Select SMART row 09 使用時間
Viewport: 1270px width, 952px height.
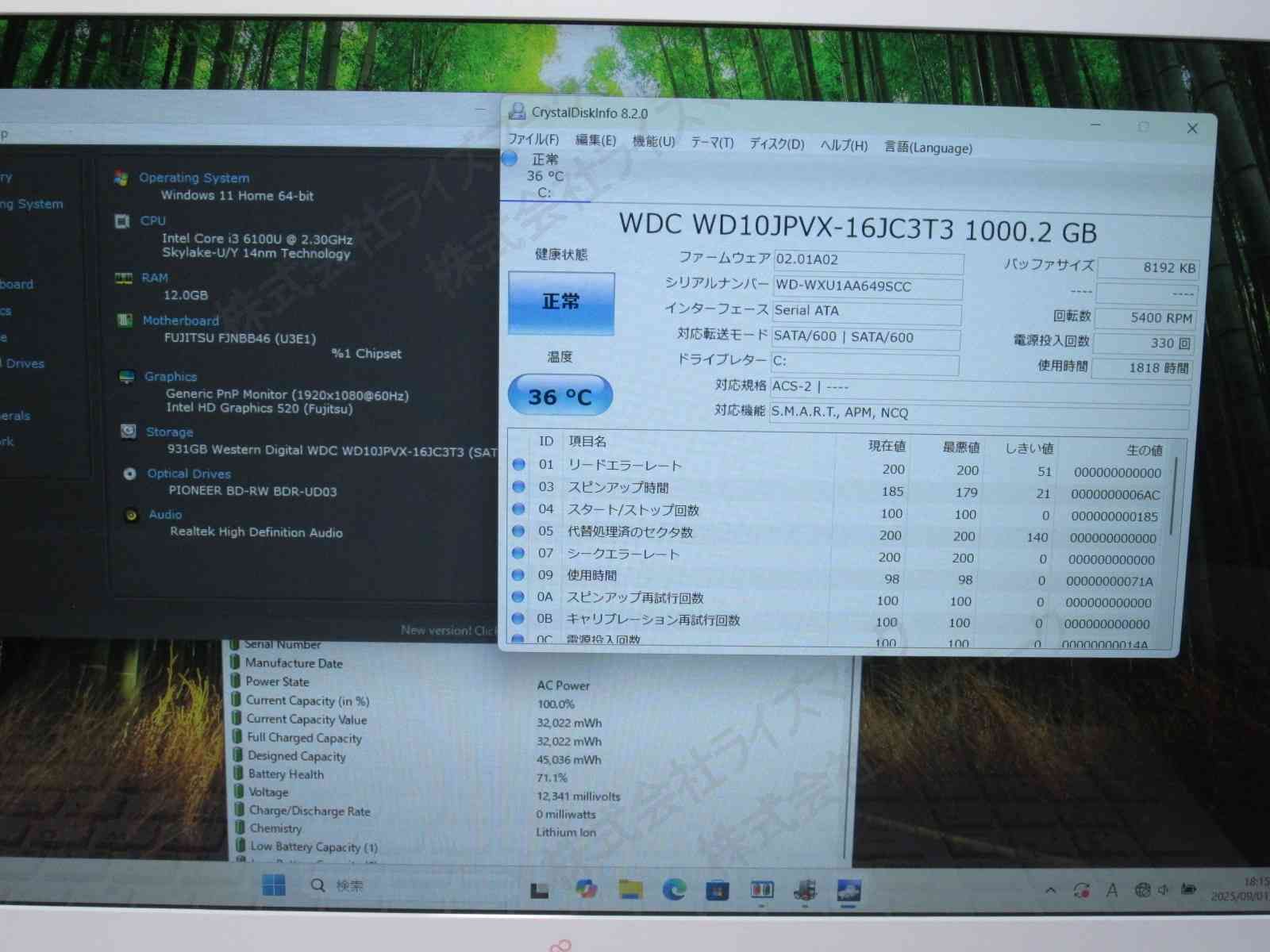tap(836, 577)
